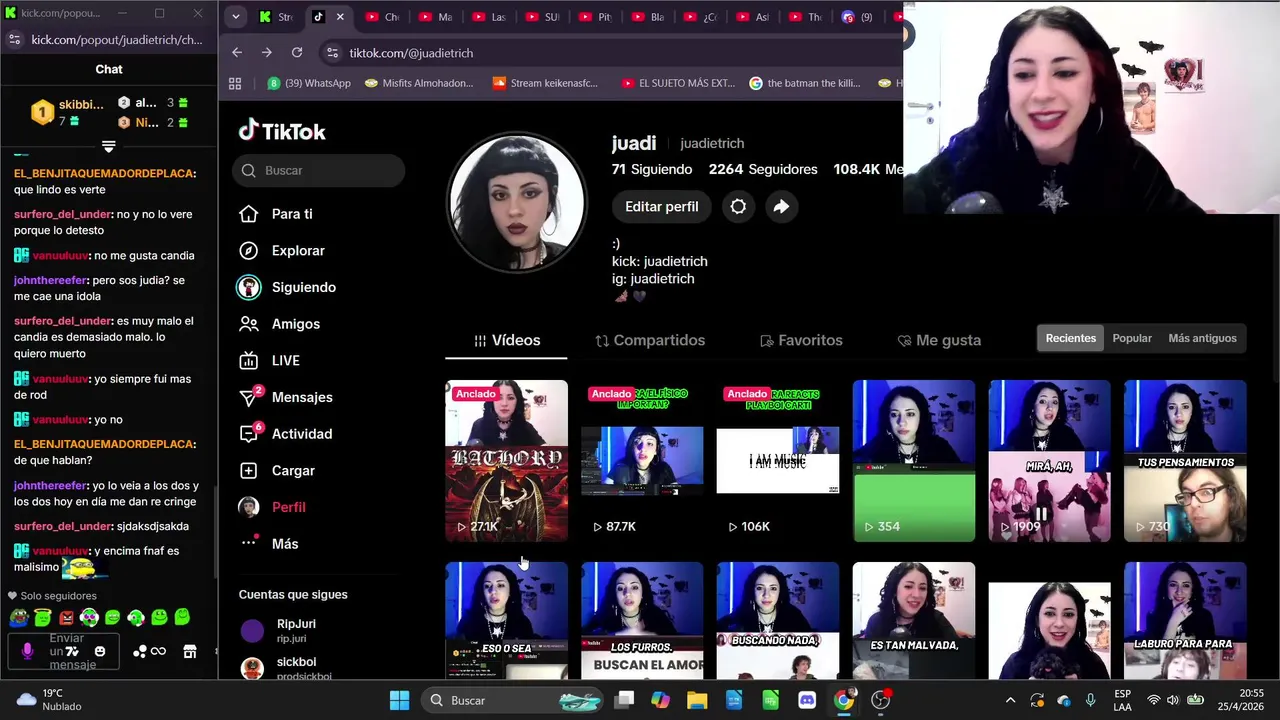Open the pinned I AM MUSIC video
This screenshot has height=720, width=1280.
tap(778, 460)
